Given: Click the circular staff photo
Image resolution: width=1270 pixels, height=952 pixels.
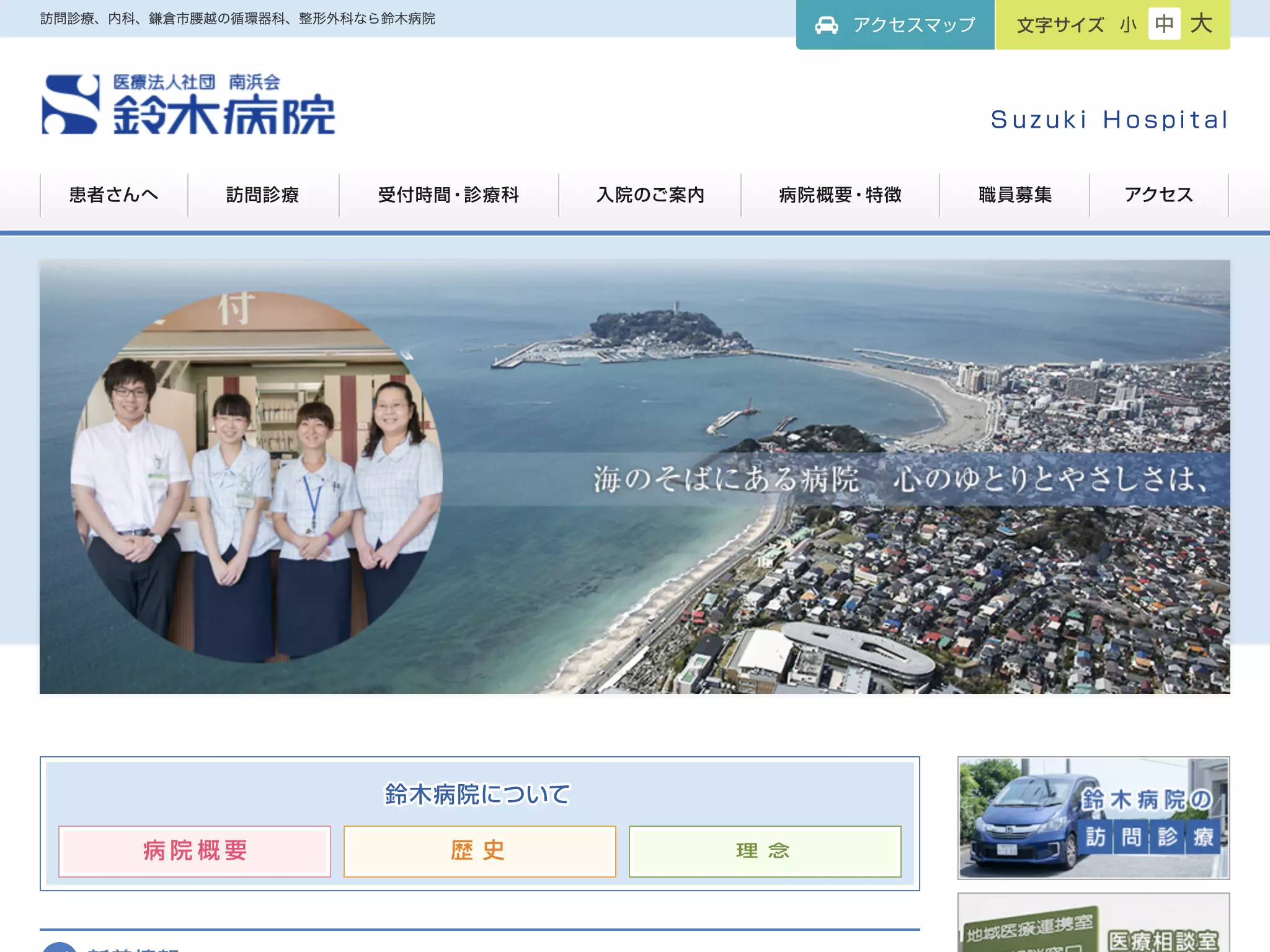Looking at the screenshot, I should coord(257,477).
